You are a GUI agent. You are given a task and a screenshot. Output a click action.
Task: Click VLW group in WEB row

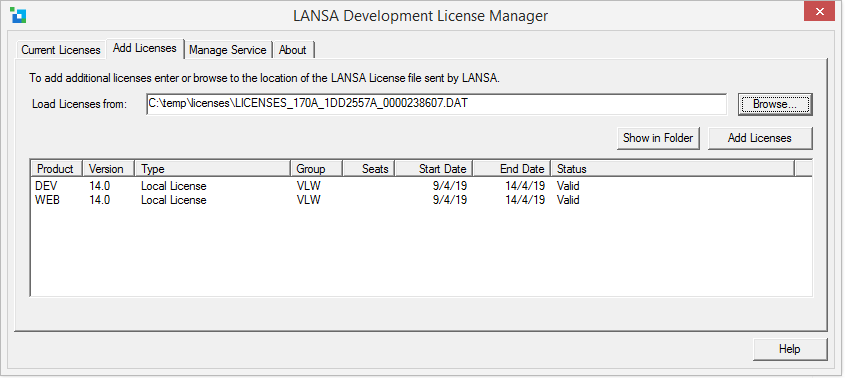click(x=308, y=200)
